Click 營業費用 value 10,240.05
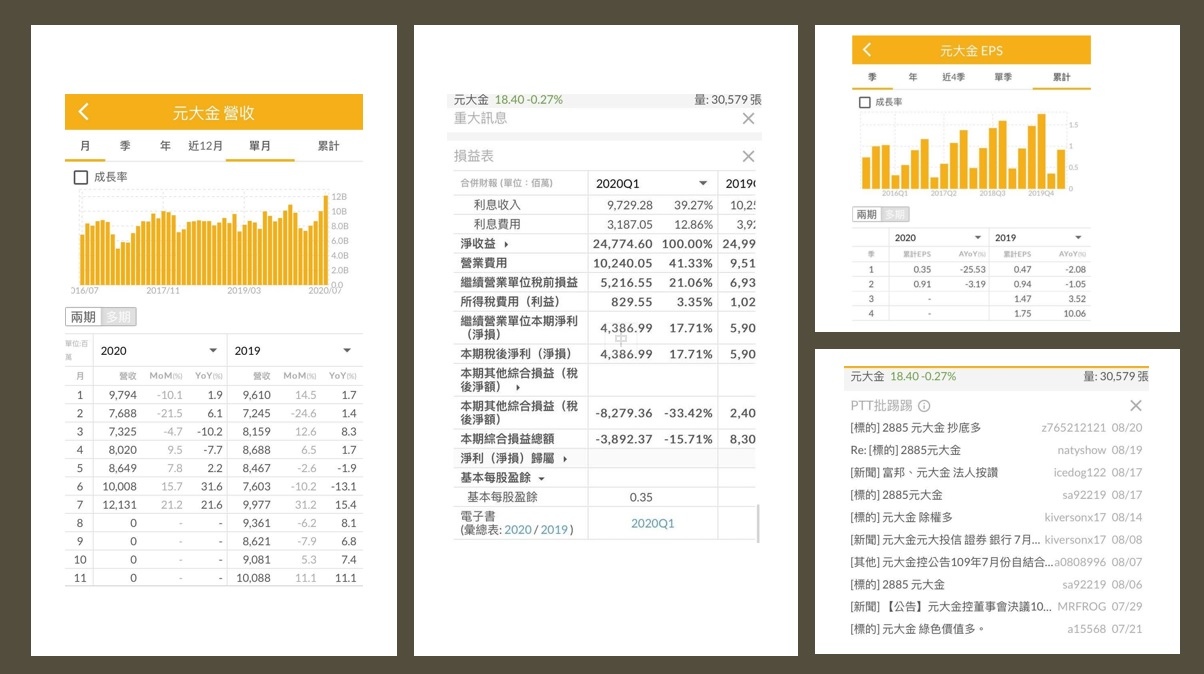The height and width of the screenshot is (674, 1204). [x=623, y=263]
